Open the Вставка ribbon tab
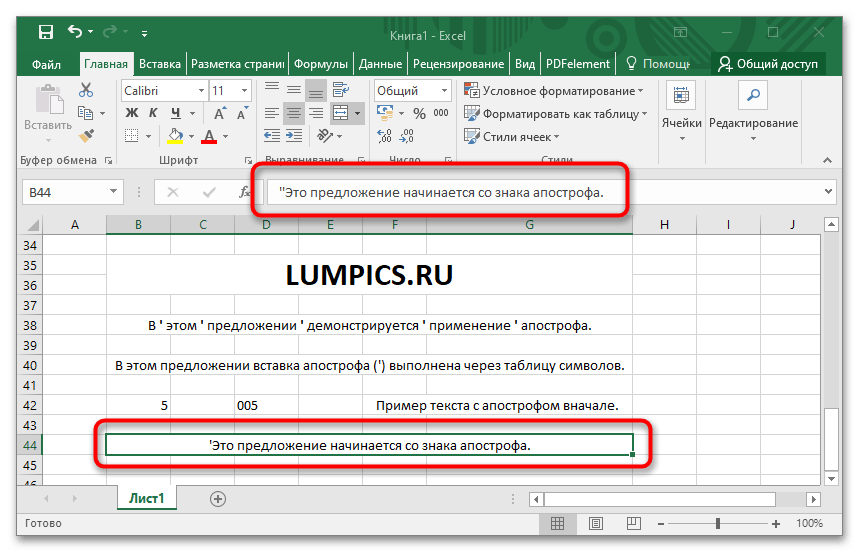This screenshot has height=552, width=859. pos(160,64)
